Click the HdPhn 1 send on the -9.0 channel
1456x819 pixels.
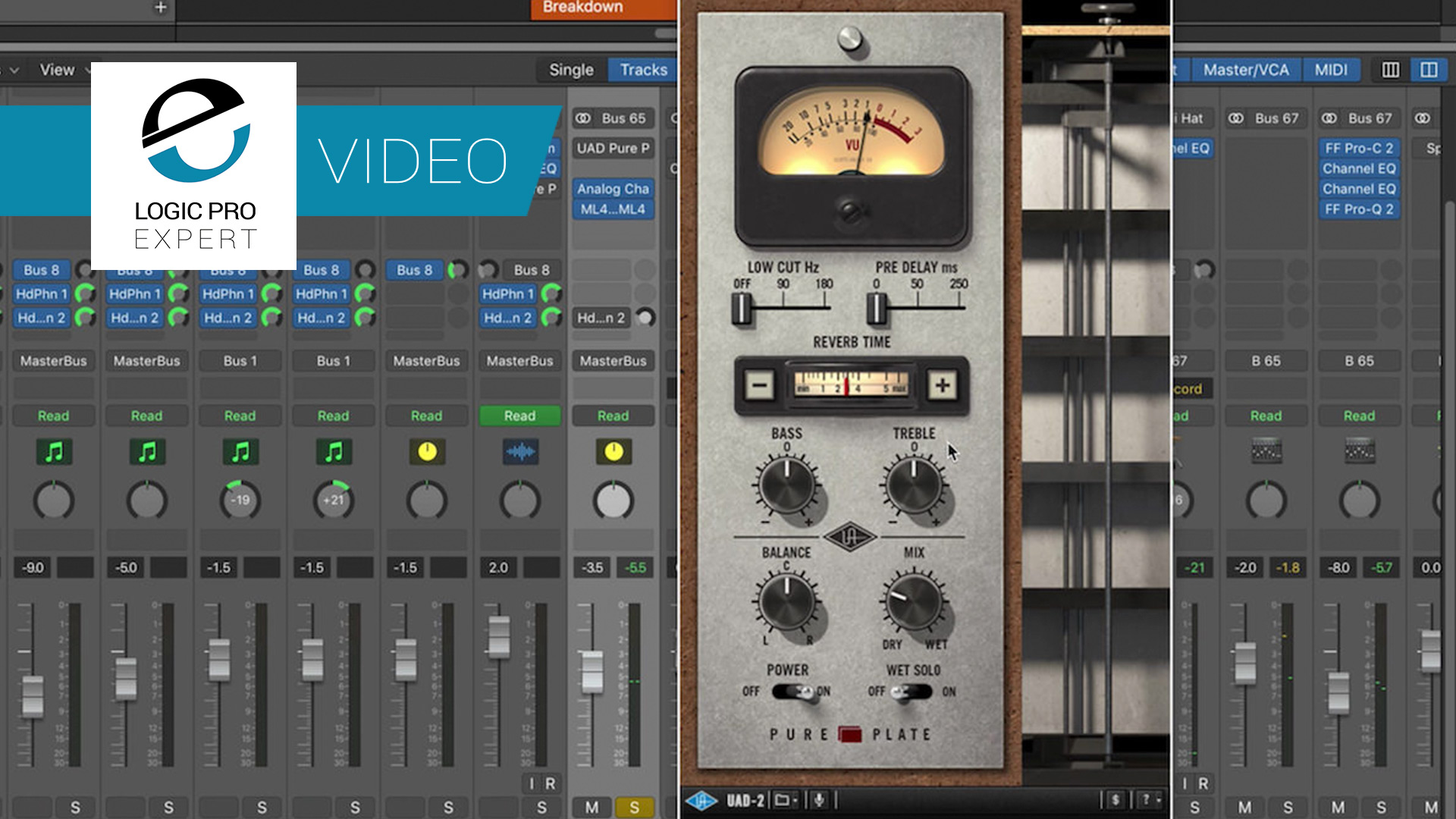point(42,293)
